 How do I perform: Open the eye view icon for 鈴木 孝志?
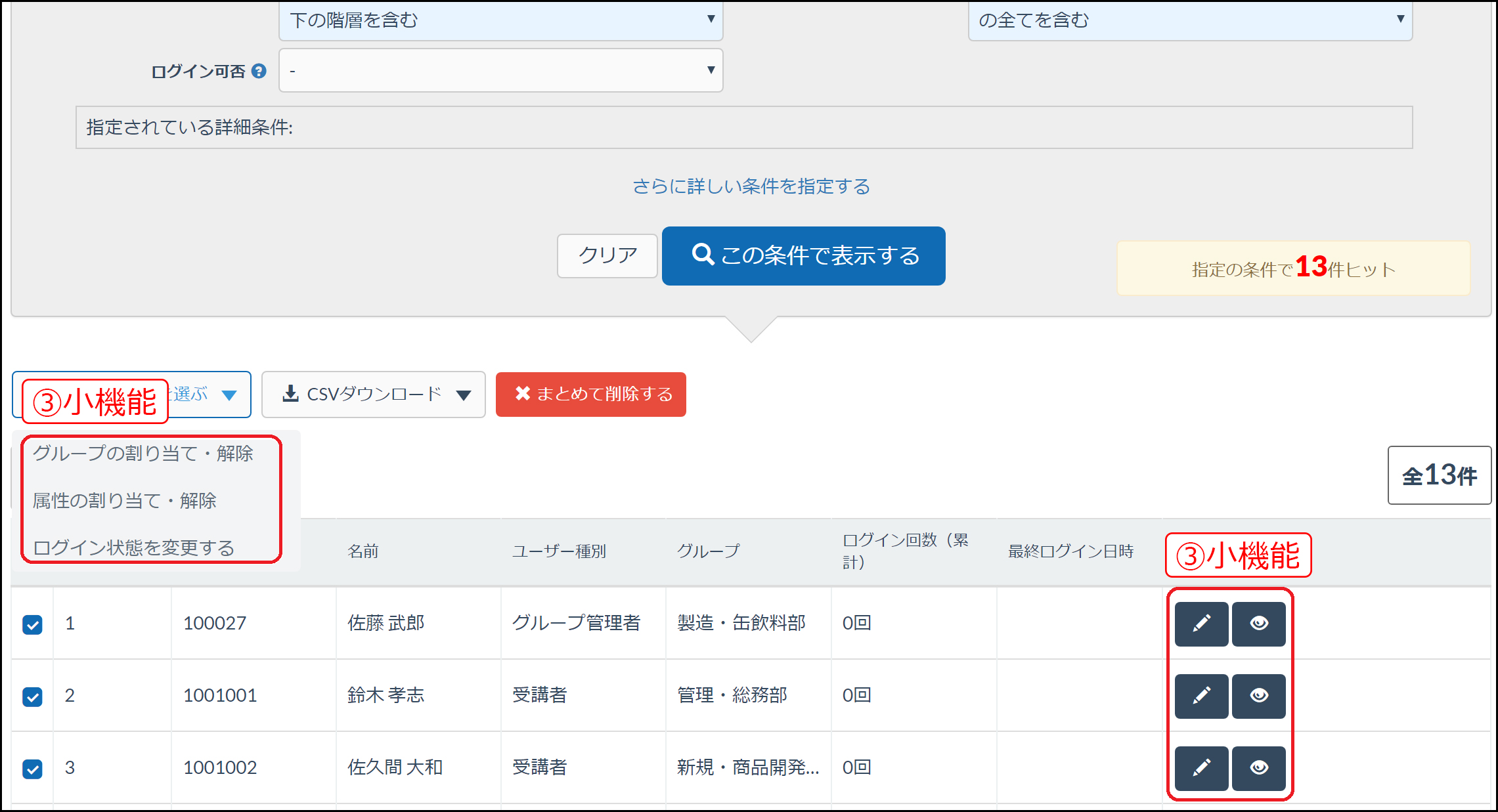point(1259,696)
